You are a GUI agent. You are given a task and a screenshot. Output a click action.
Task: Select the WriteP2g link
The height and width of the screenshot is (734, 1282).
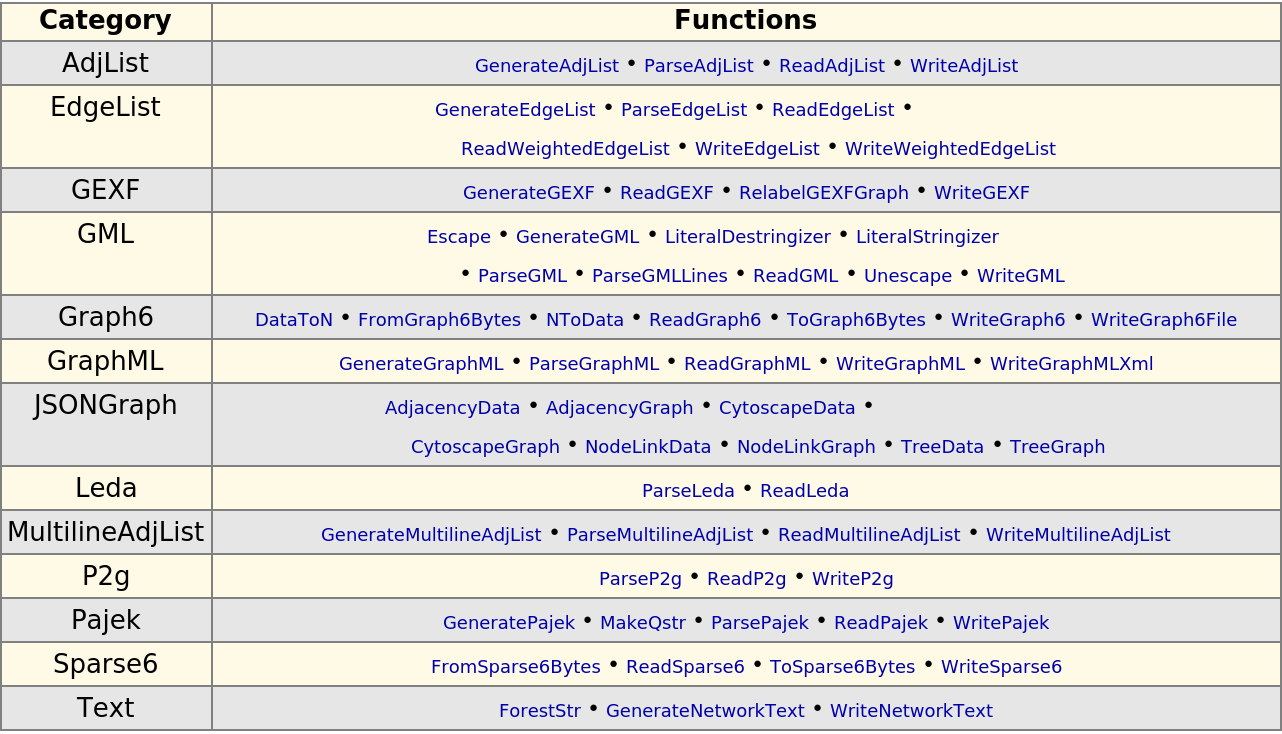(x=852, y=579)
